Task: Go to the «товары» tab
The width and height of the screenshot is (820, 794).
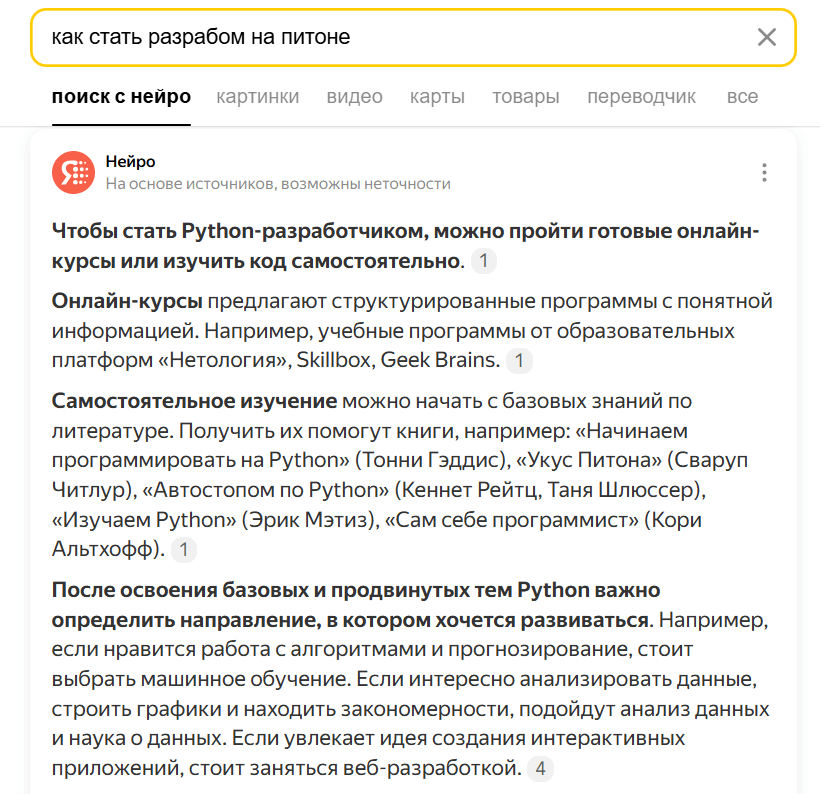Action: [x=525, y=97]
